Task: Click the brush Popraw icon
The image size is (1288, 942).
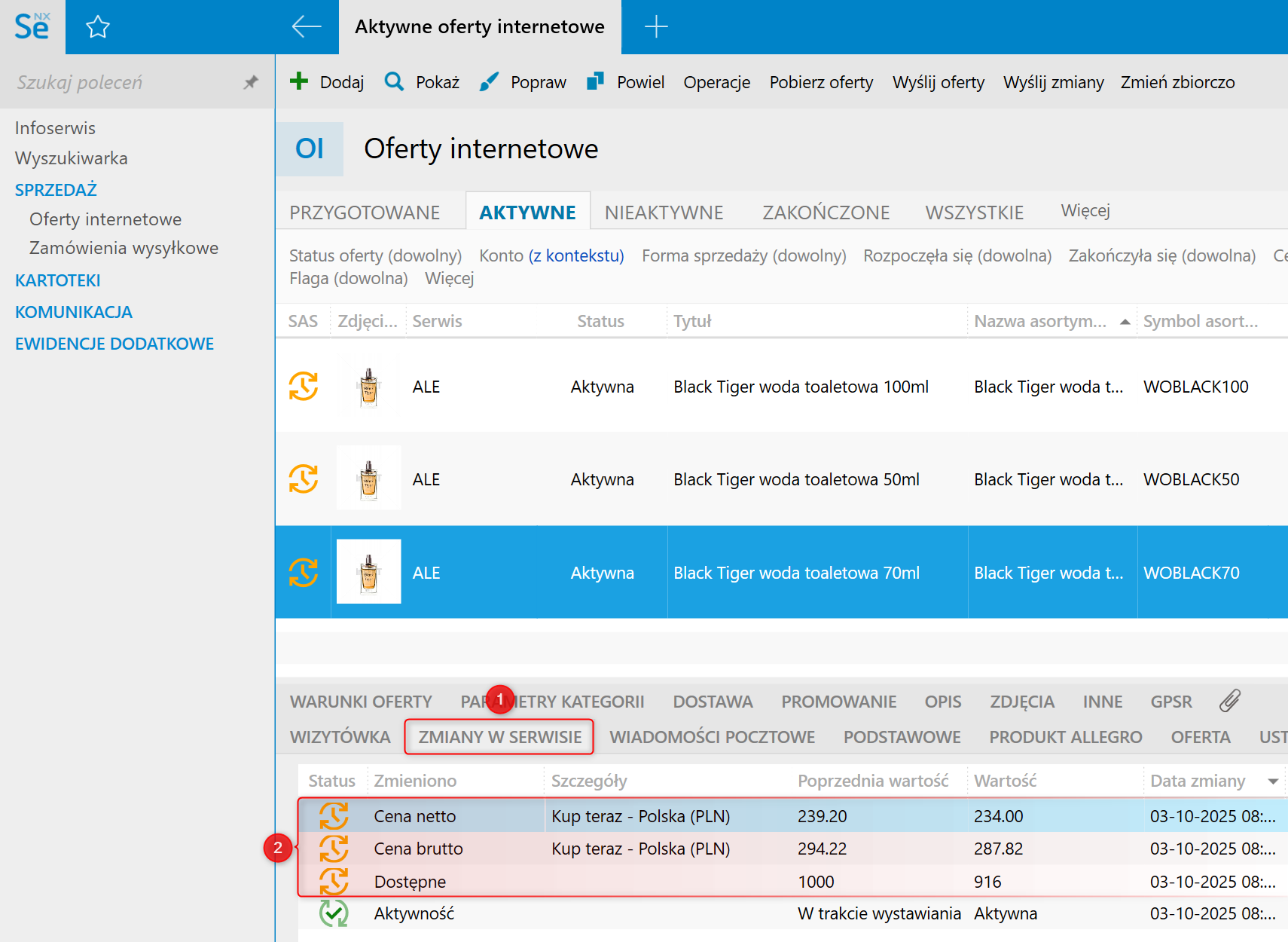Action: pos(490,81)
